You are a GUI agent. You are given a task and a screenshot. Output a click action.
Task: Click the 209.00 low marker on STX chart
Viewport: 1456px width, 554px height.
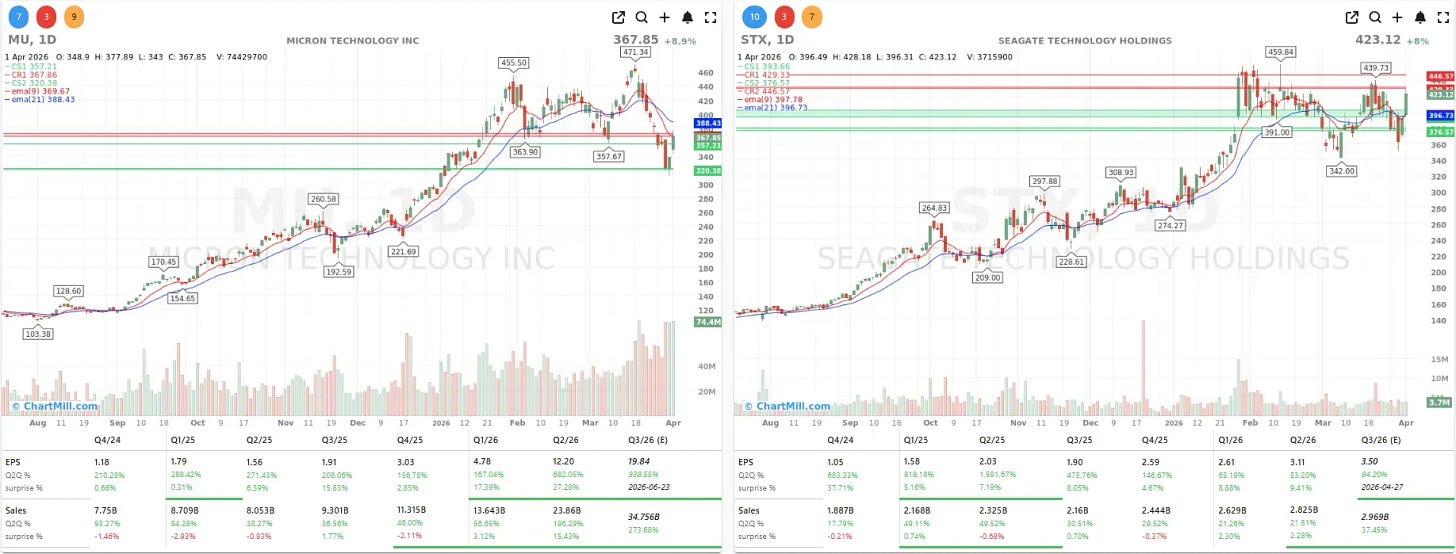pyautogui.click(x=987, y=277)
